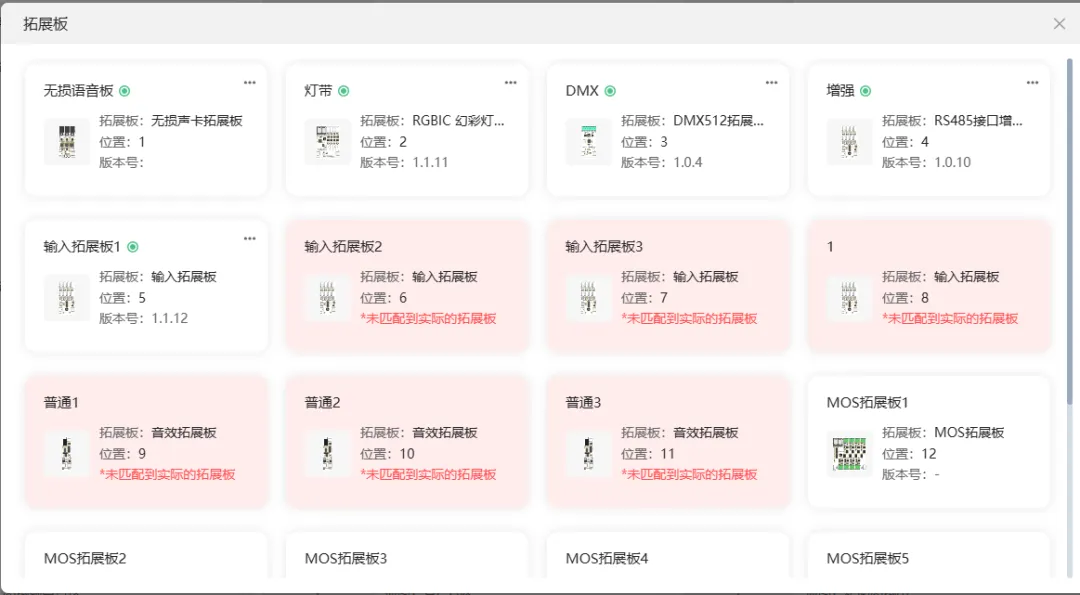Click green online status dot next to 灯带
Screen dimensions: 1080x595
click(344, 91)
